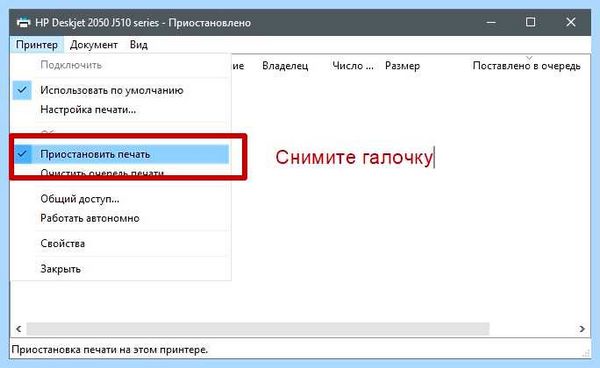Maximize the HP Deskjet window
The image size is (600, 368).
530,22
